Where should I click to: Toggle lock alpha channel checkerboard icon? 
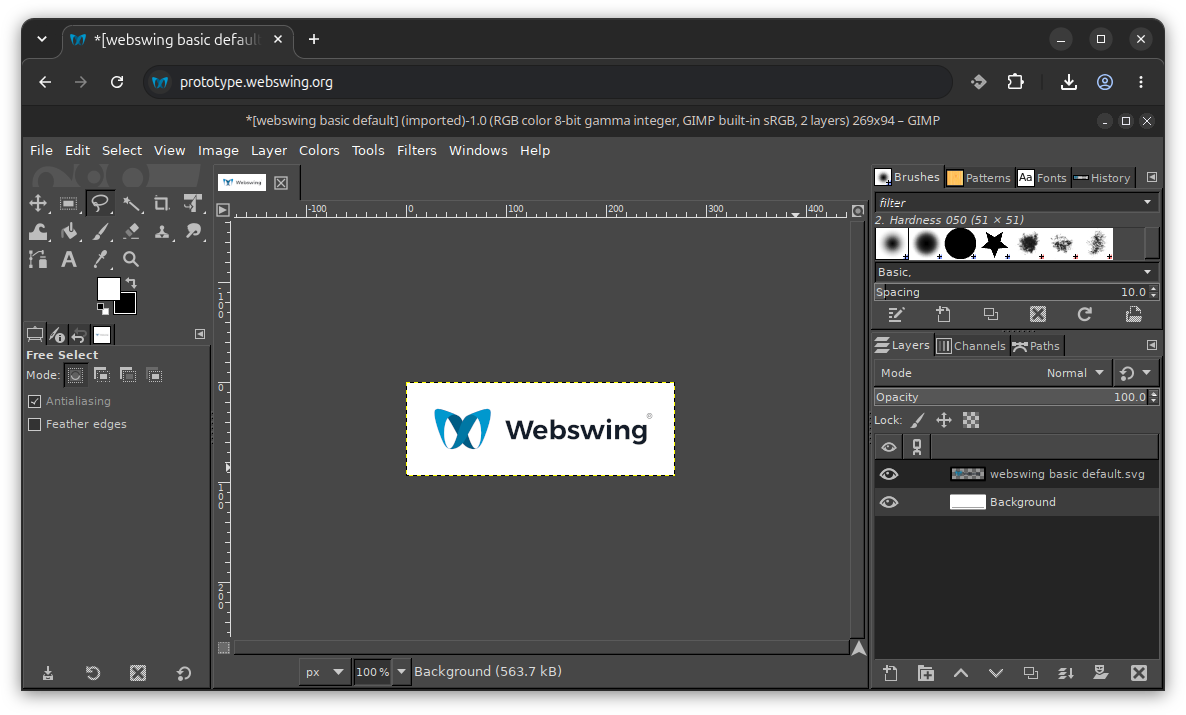pyautogui.click(x=971, y=421)
